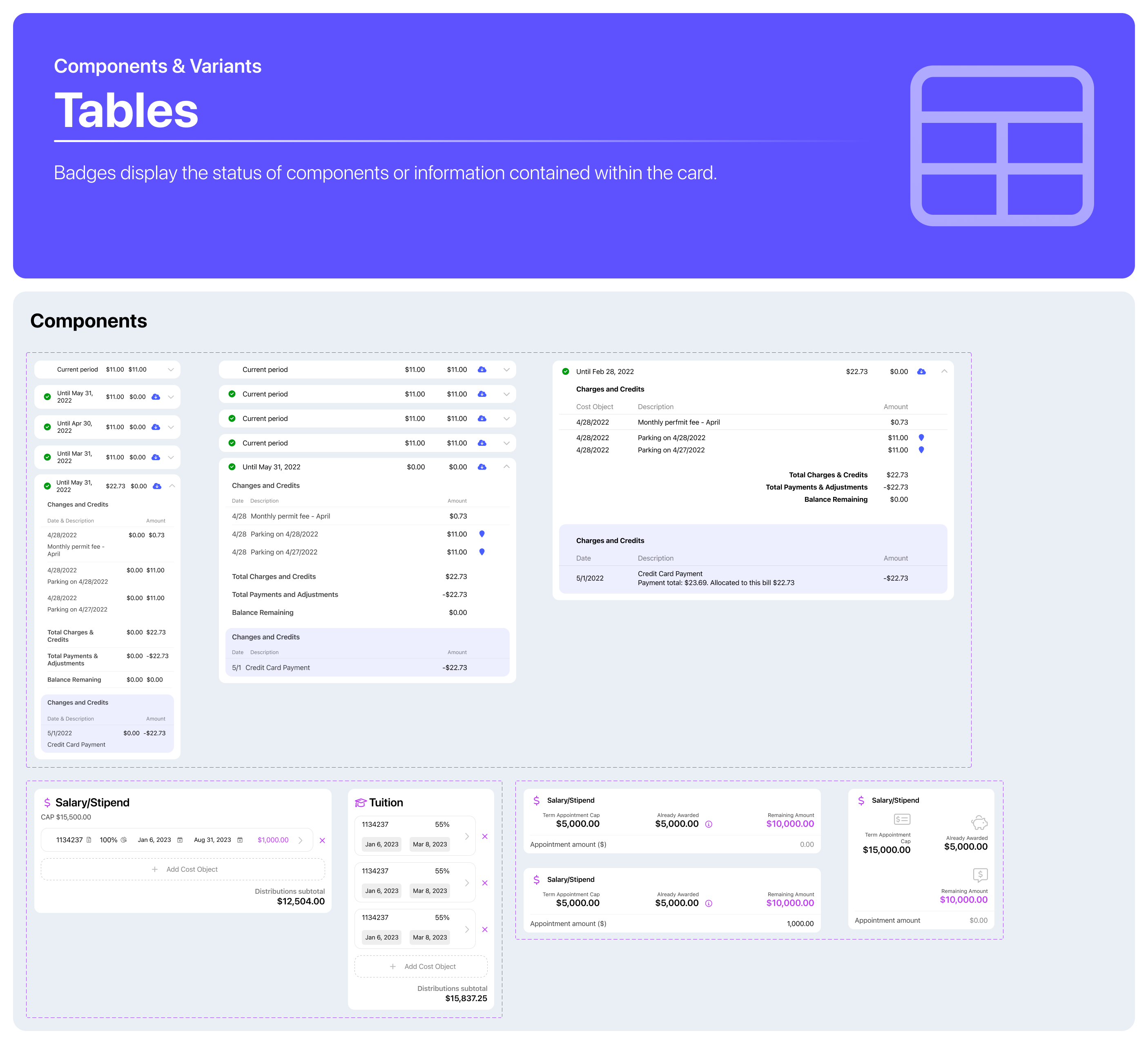The height and width of the screenshot is (1044, 1148).
Task: Click document icon next to 1134237 in Salary/Stipend row
Action: [89, 839]
